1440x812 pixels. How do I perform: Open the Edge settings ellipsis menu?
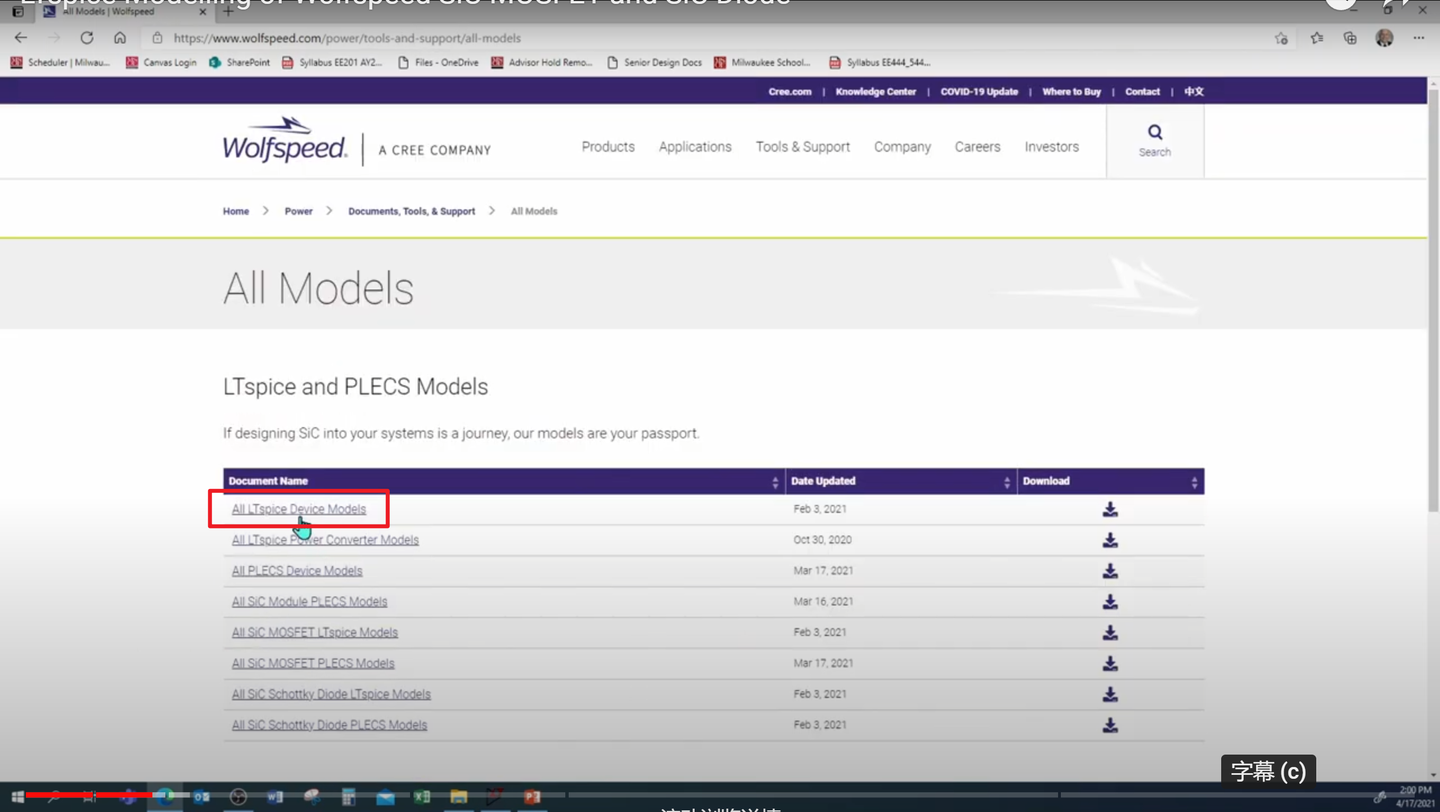[1418, 37]
